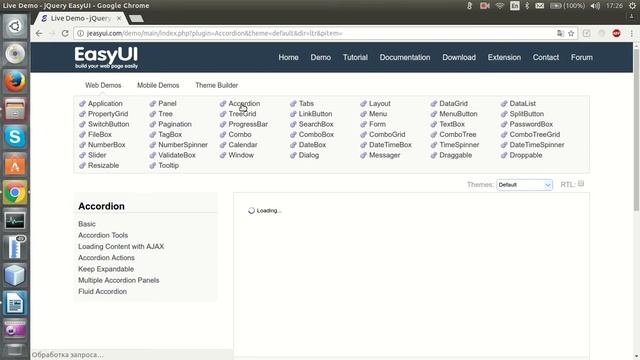Click the plugin icon beside Layout
Image resolution: width=640 pixels, height=360 pixels.
click(x=363, y=104)
